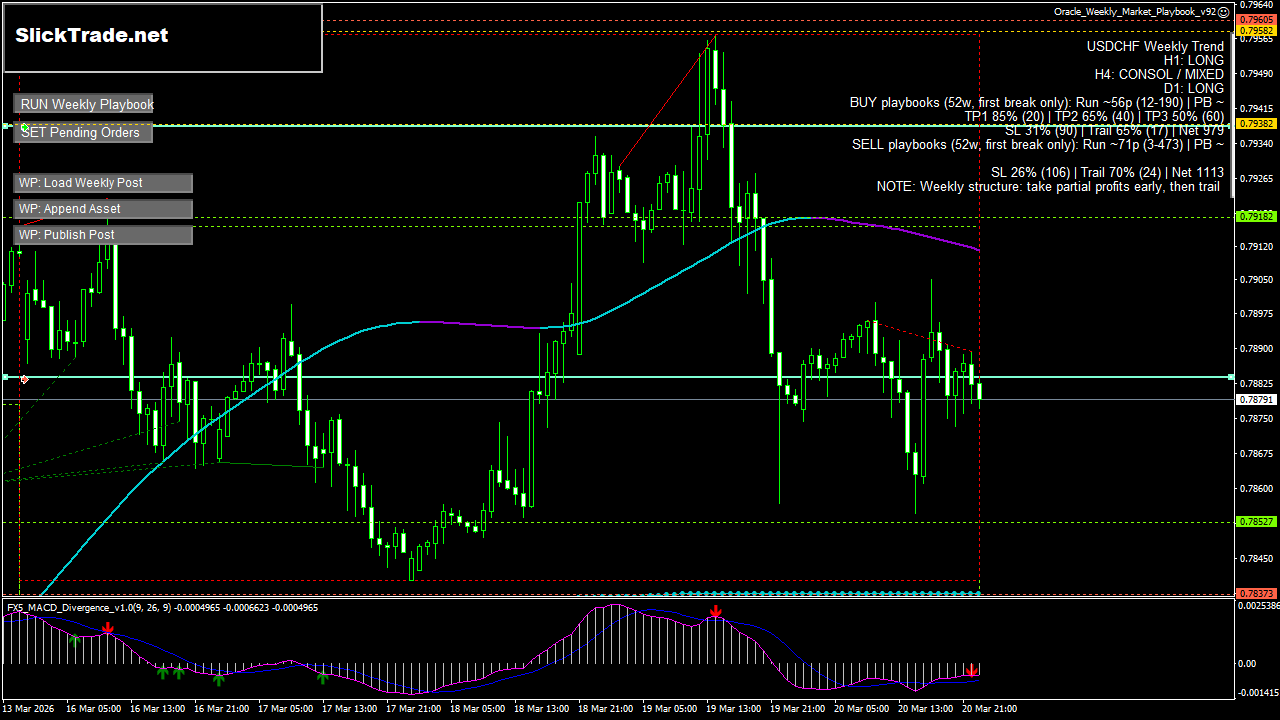Click the USDCHF Weekly Trend heading
This screenshot has height=720, width=1280.
coord(1155,46)
